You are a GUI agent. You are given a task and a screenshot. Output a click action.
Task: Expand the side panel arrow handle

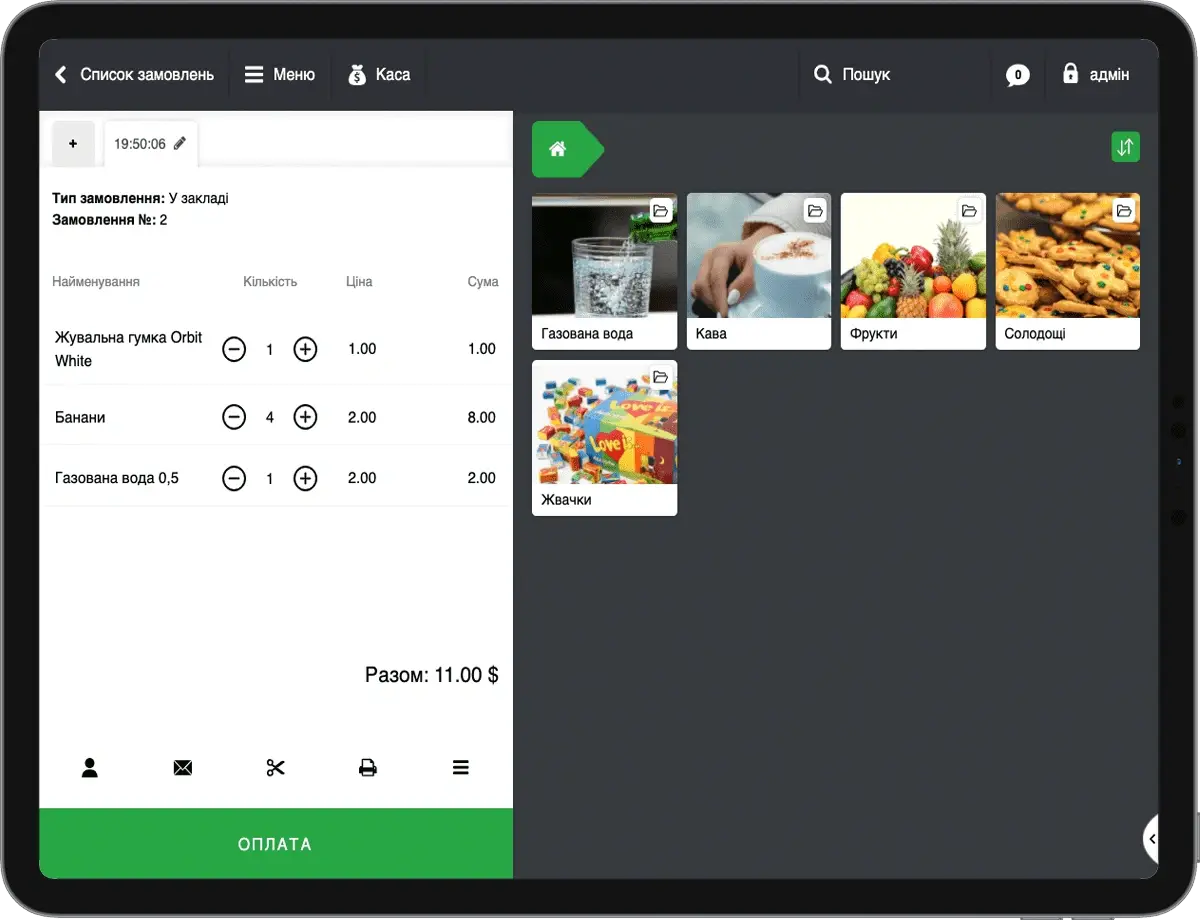(1151, 839)
